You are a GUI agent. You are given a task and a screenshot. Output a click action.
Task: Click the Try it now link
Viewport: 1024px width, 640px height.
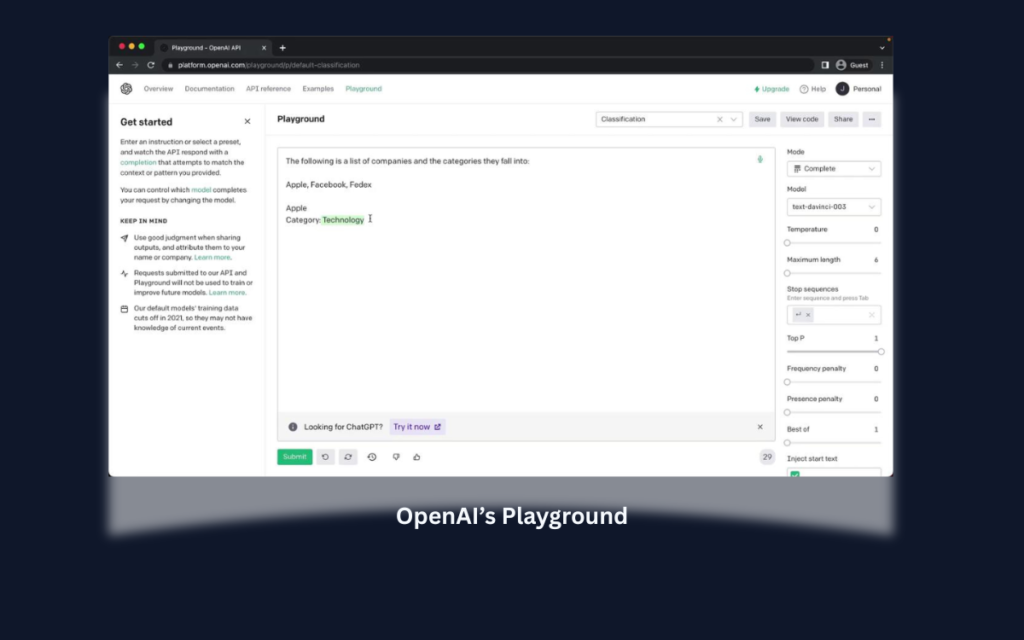tap(417, 426)
